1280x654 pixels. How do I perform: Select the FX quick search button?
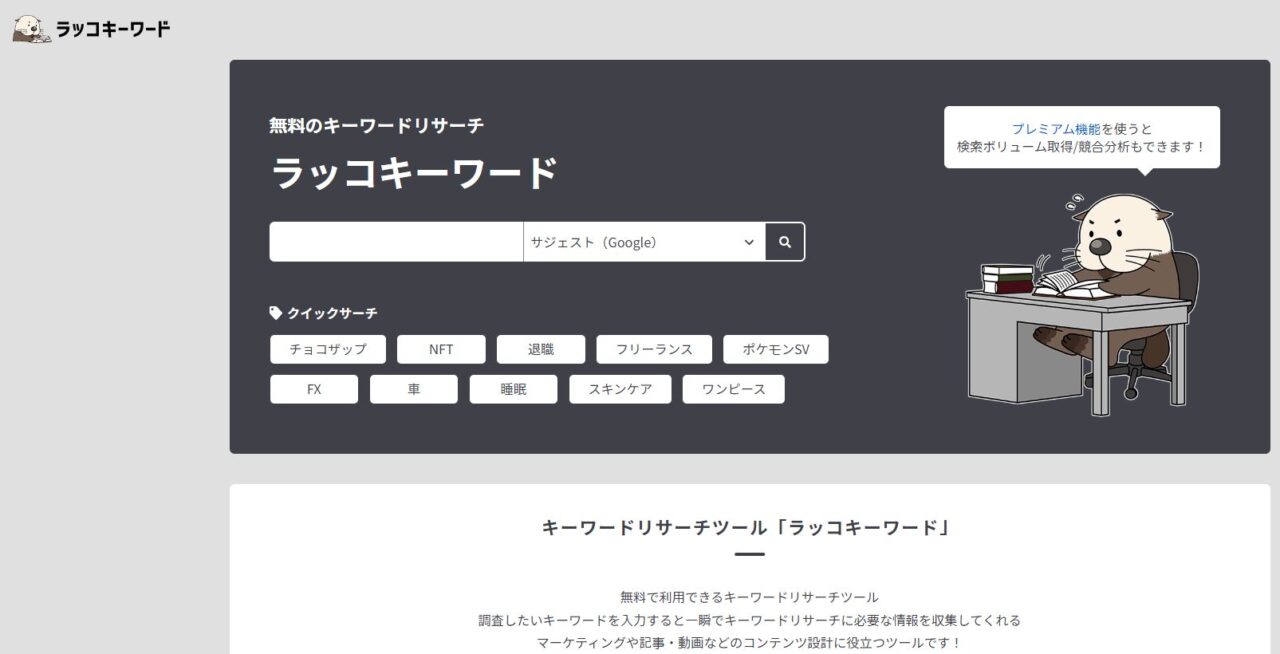coord(314,389)
